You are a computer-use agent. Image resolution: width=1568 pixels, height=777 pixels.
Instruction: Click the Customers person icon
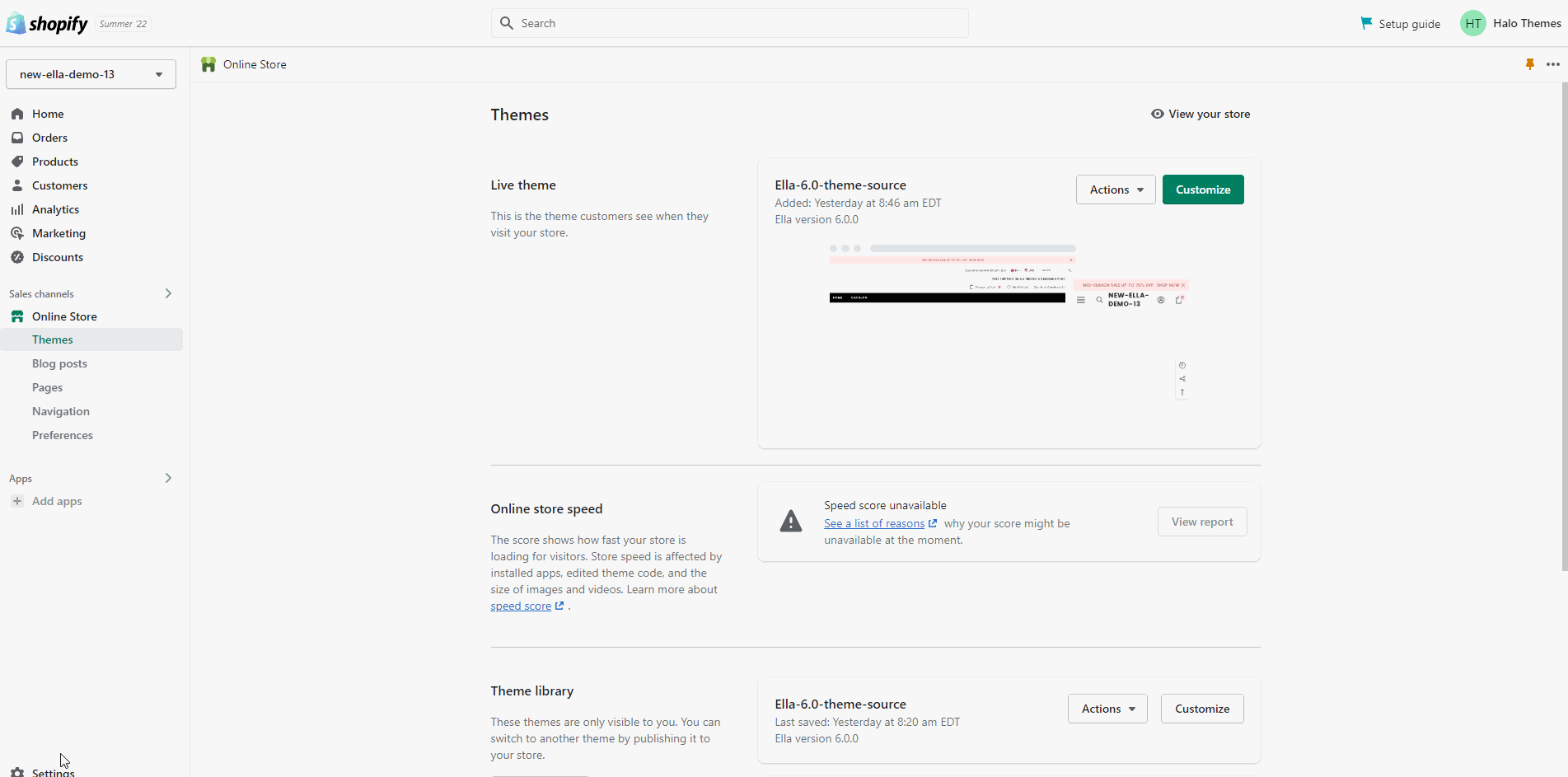pos(17,185)
